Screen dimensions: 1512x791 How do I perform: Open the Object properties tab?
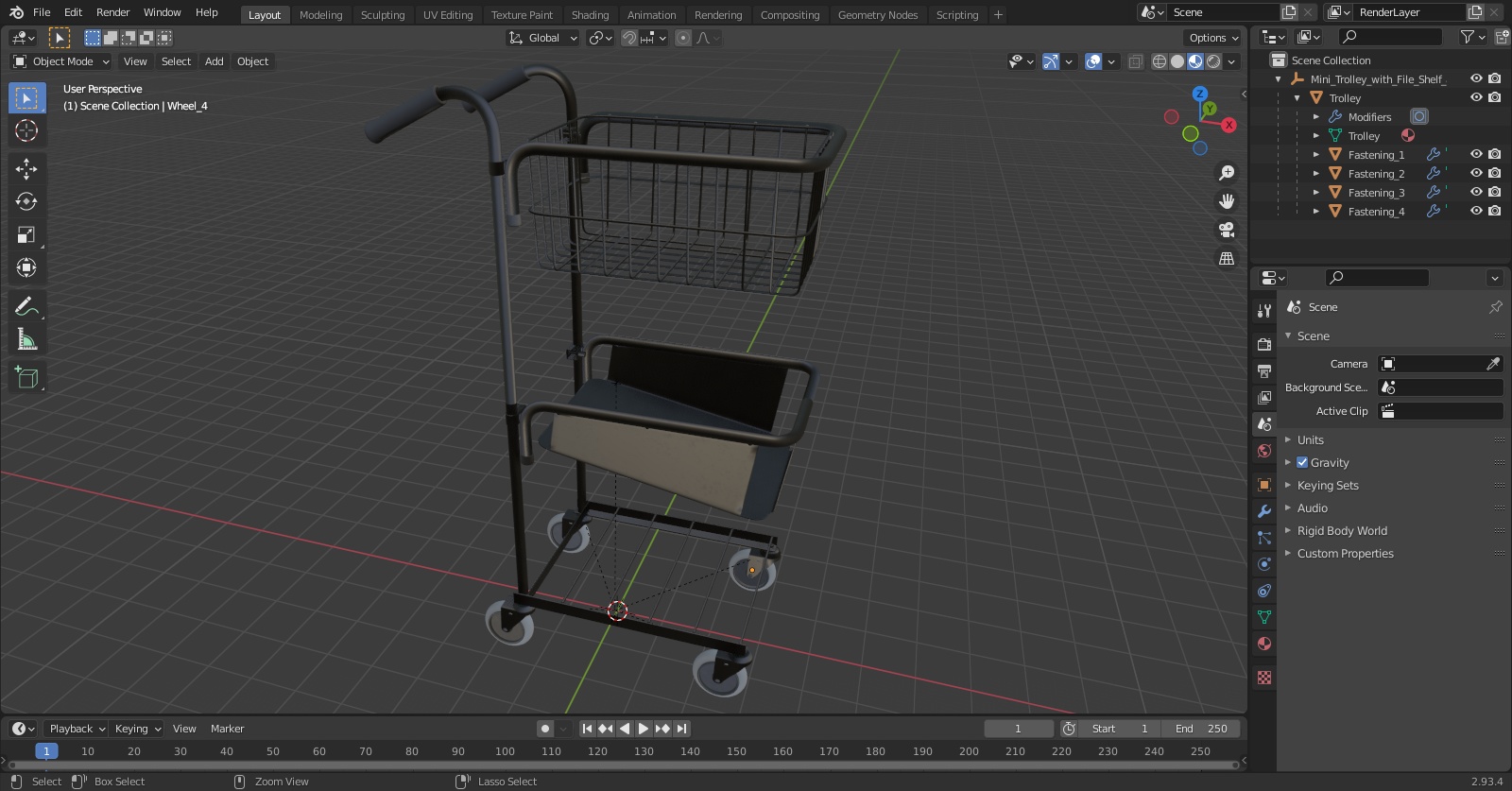(1264, 485)
